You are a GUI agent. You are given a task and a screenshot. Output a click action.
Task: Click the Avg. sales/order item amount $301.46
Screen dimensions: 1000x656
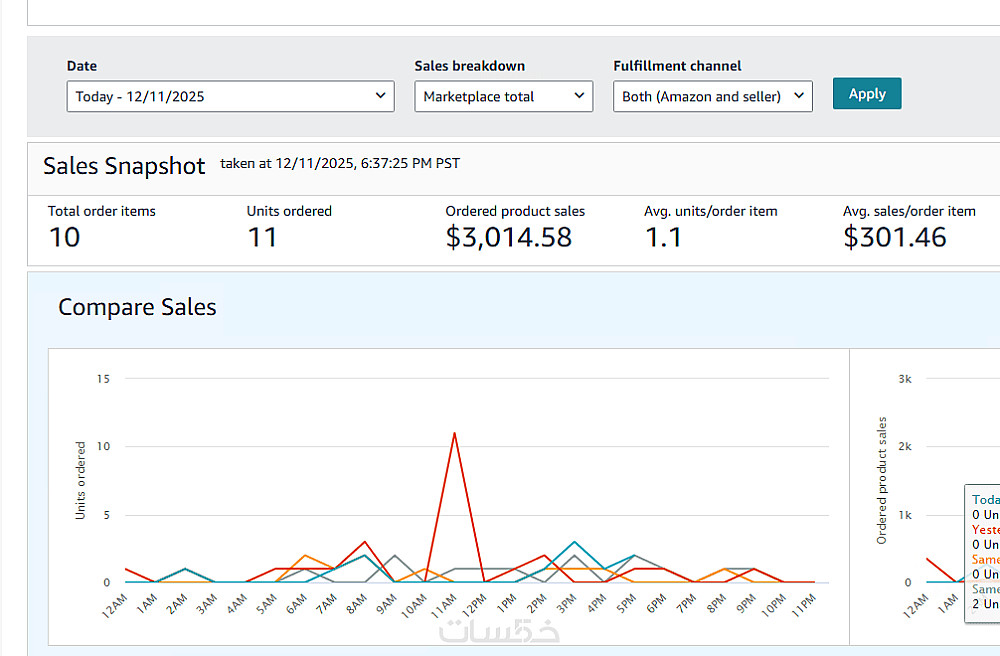[894, 237]
